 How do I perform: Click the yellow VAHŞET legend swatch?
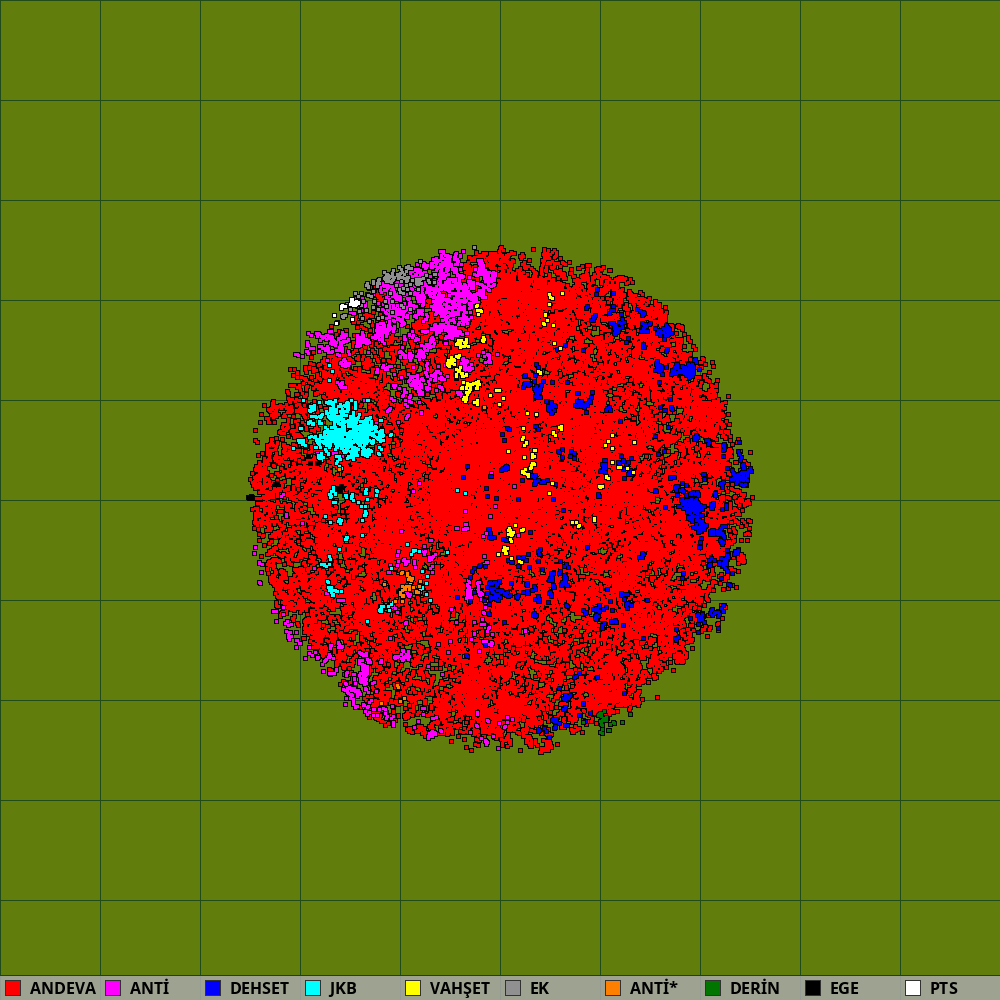click(413, 988)
